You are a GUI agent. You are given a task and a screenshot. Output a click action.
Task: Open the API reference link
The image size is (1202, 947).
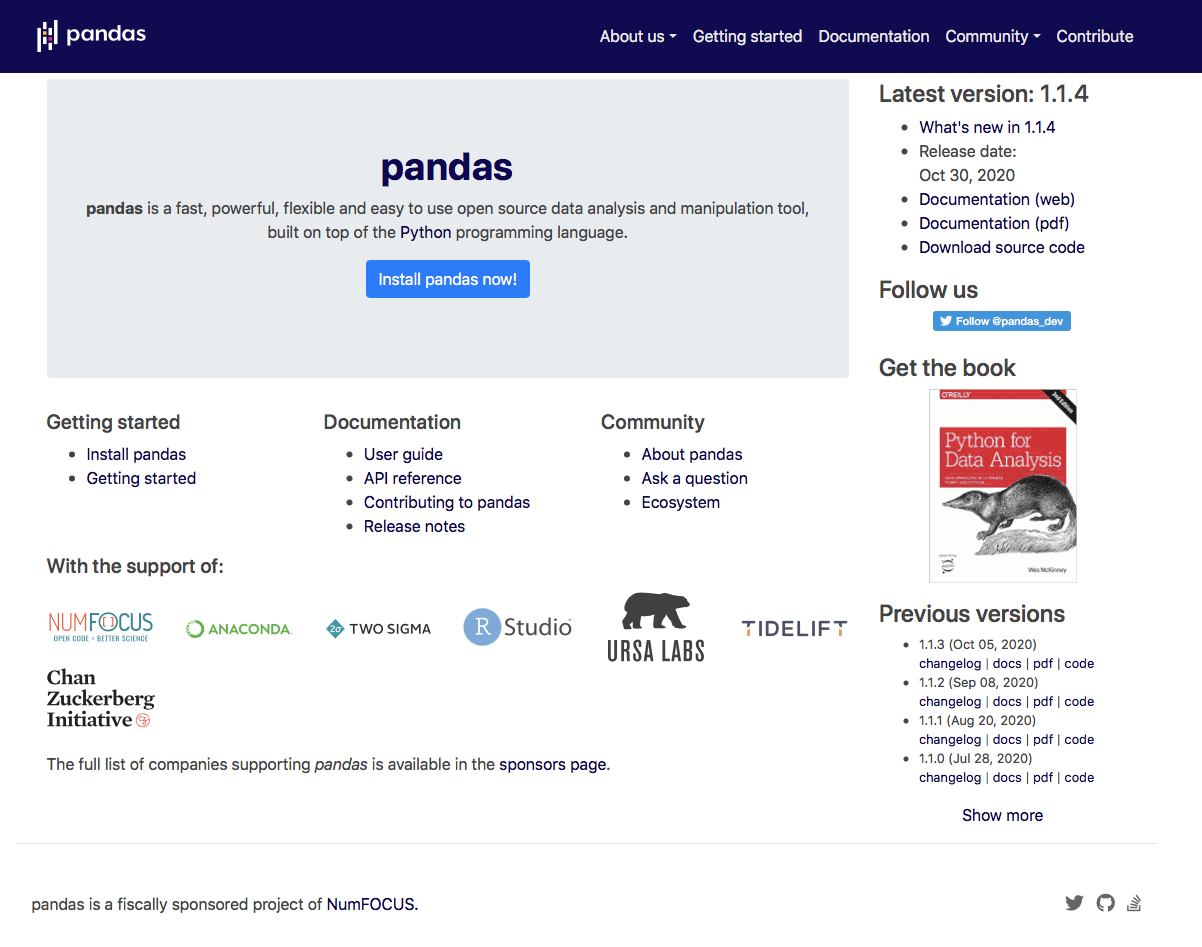[x=413, y=478]
